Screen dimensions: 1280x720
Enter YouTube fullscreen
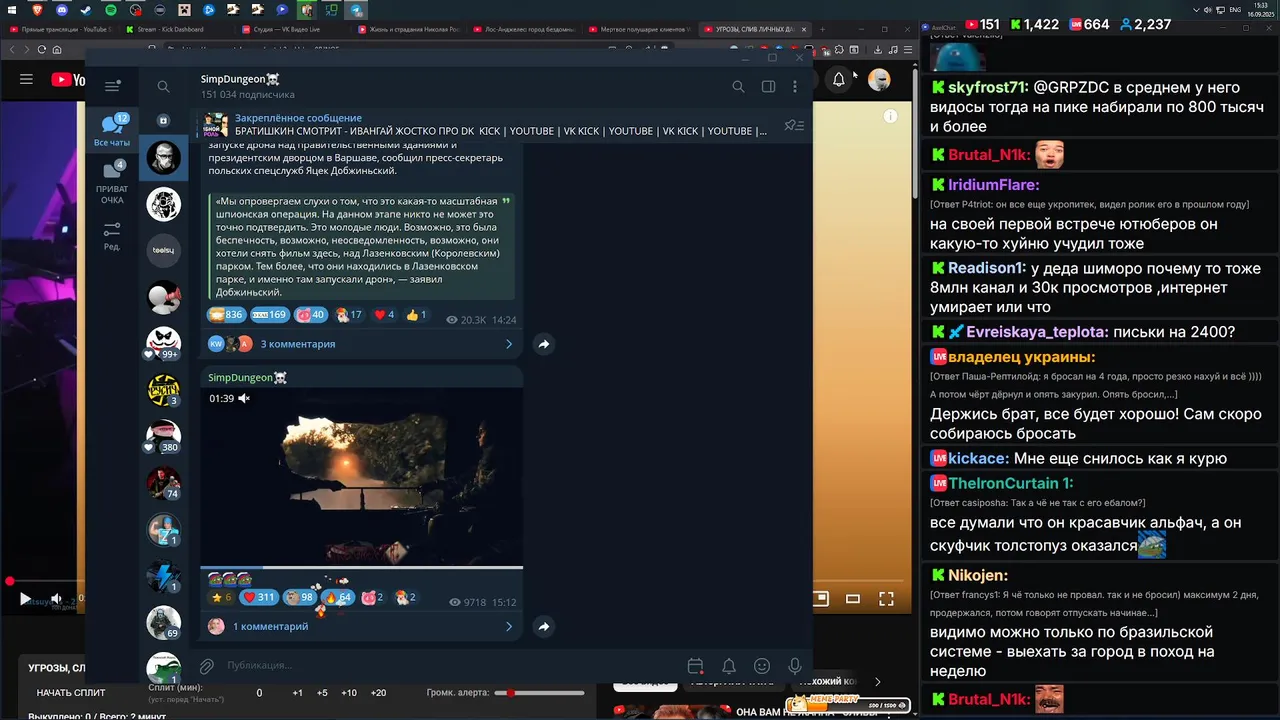point(886,599)
